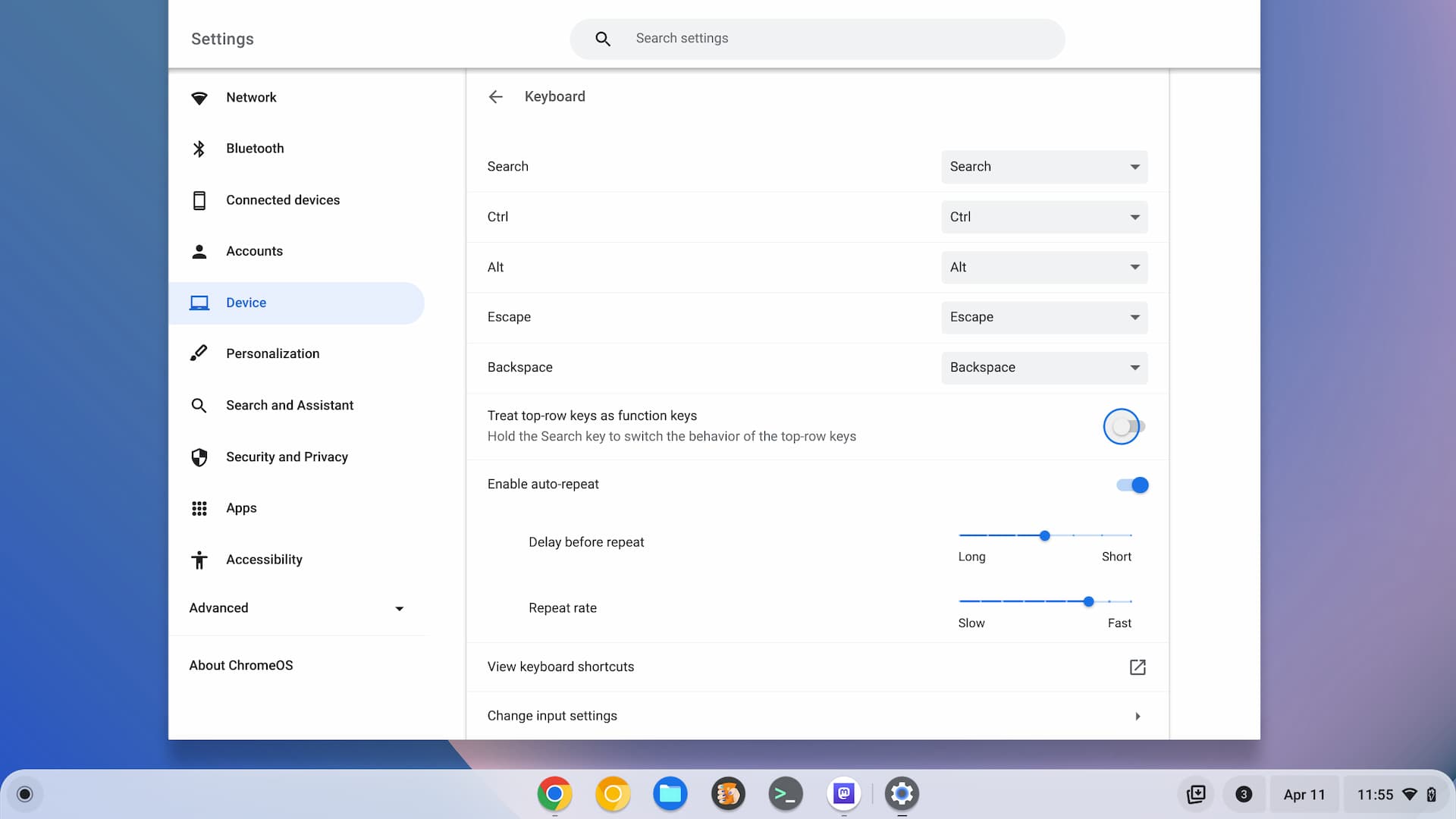This screenshot has width=1456, height=819.
Task: Open the file manager icon in taskbar
Action: pos(670,793)
